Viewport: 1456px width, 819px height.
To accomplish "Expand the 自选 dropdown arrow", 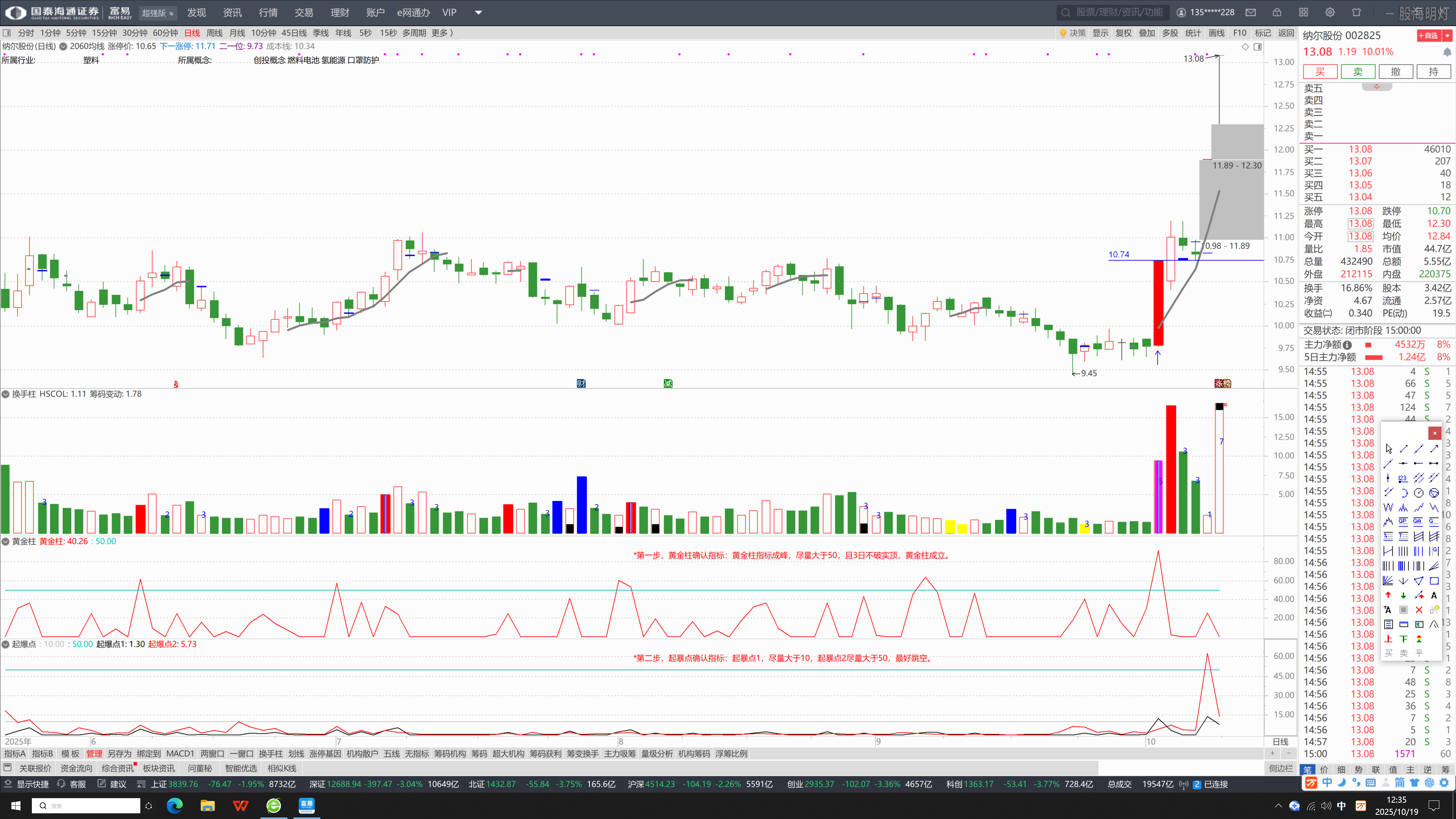I will (x=1448, y=36).
